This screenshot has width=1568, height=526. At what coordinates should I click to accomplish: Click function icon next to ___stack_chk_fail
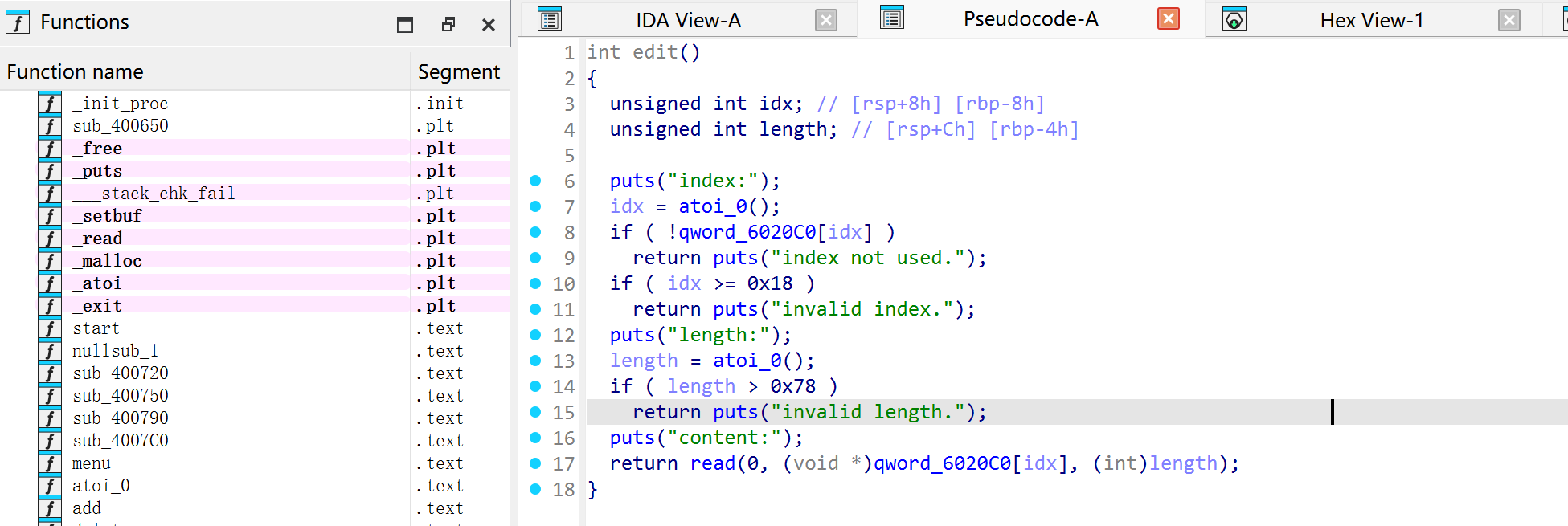click(x=50, y=194)
